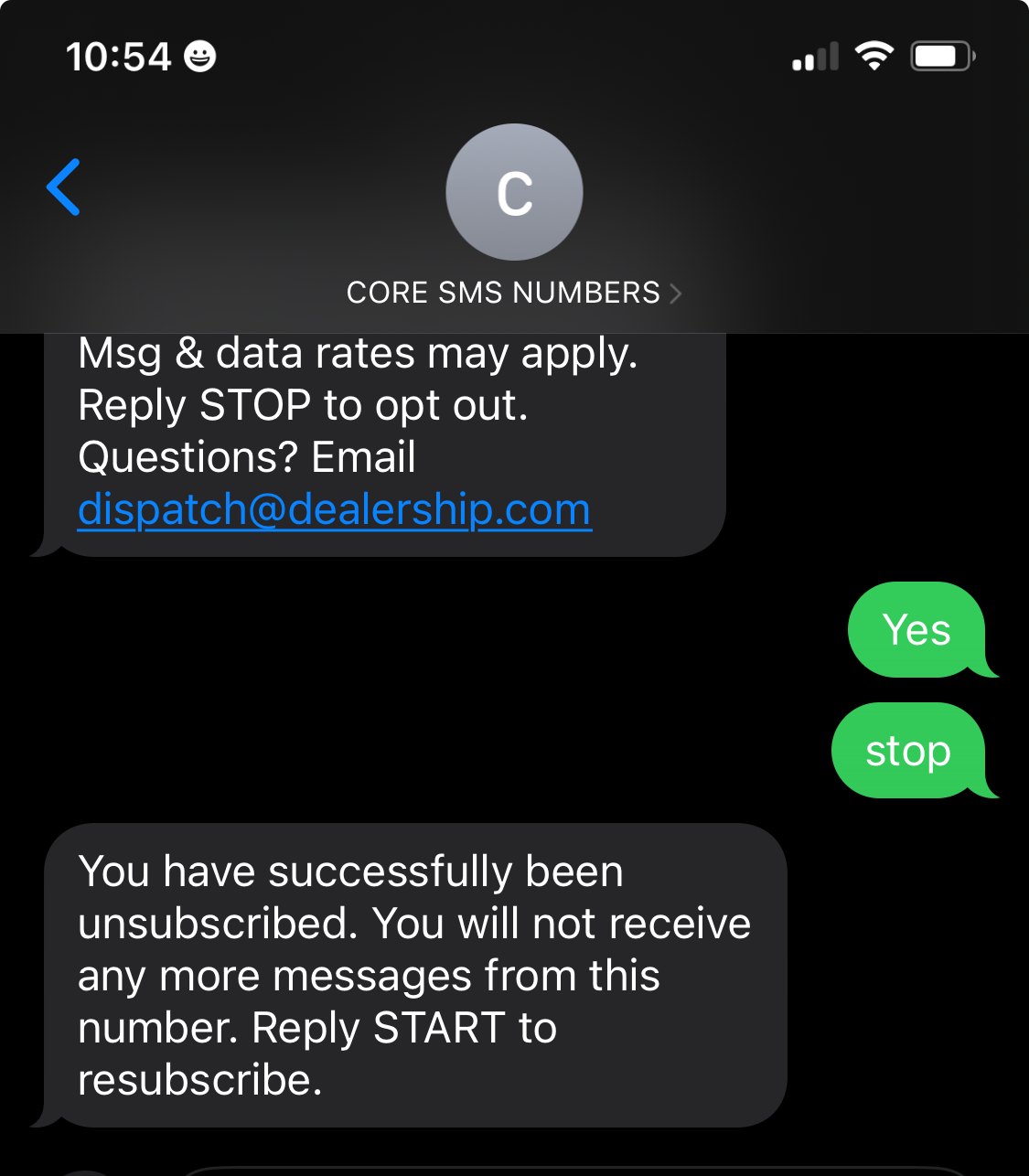
Task: Open the contact avatar with letter C
Action: (514, 192)
